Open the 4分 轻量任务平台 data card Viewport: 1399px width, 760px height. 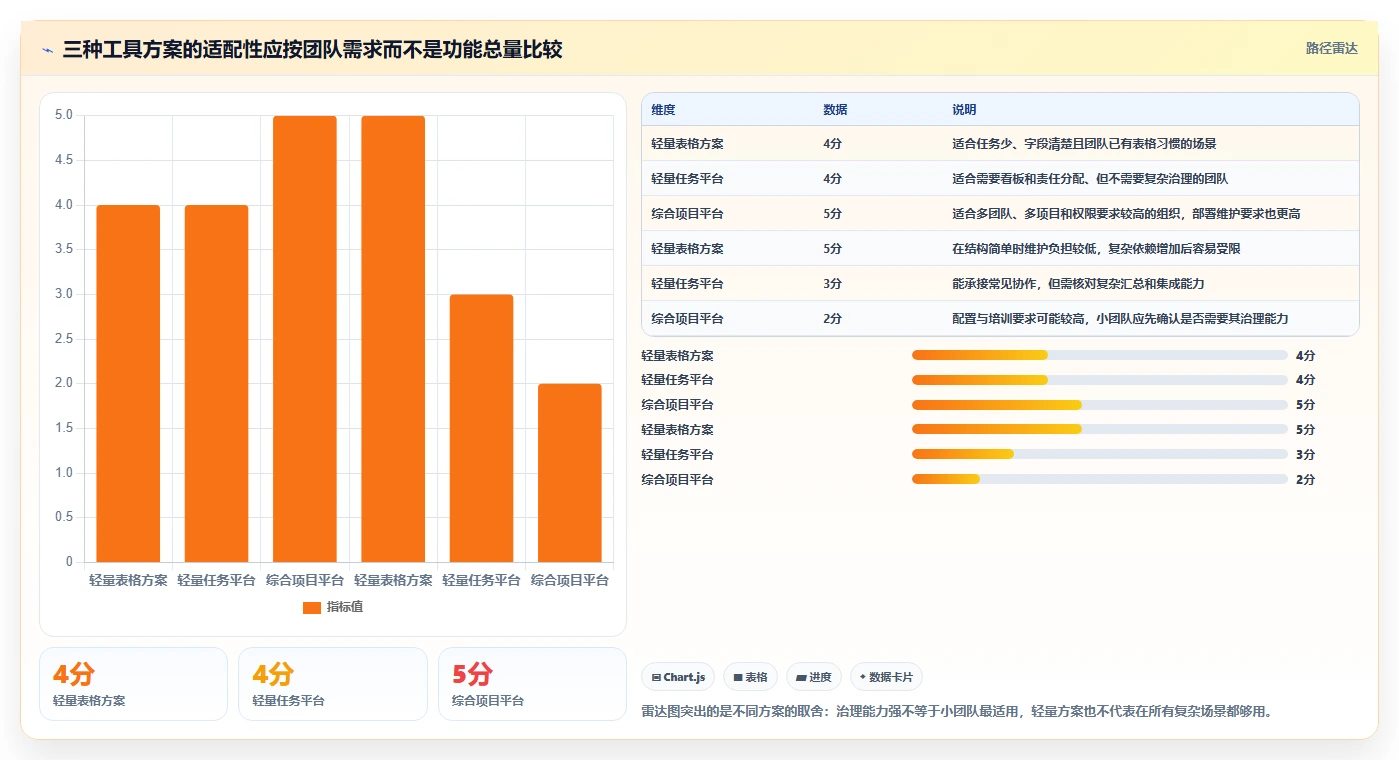pyautogui.click(x=333, y=684)
